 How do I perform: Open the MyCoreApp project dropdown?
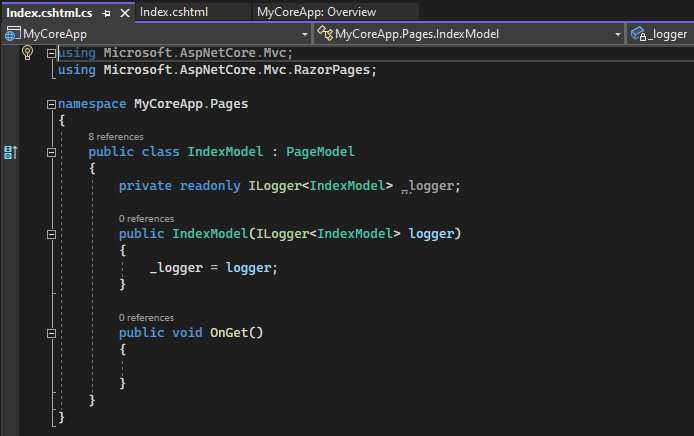305,34
